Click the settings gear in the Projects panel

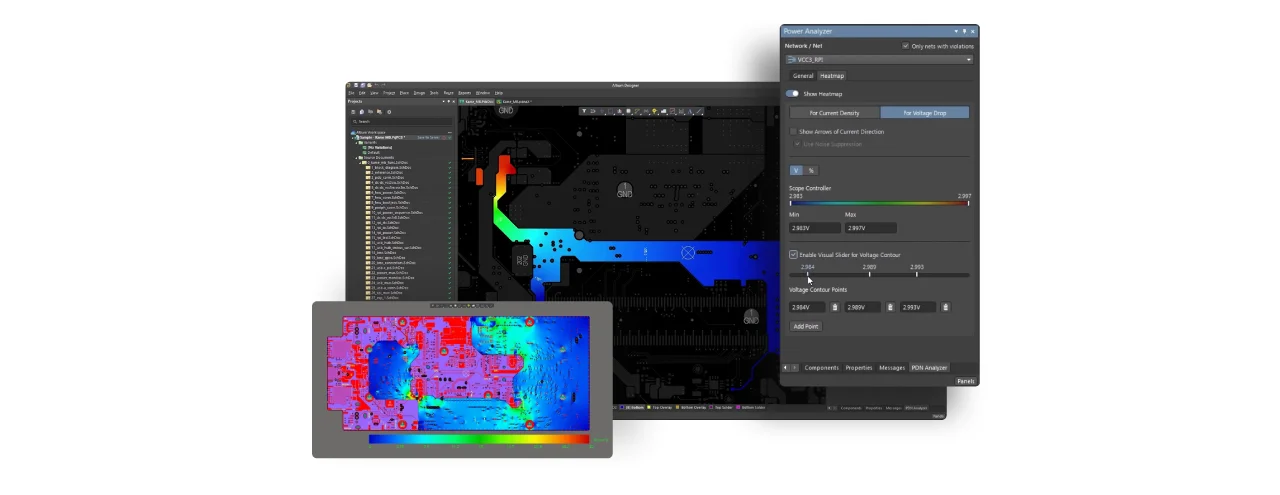pos(389,112)
